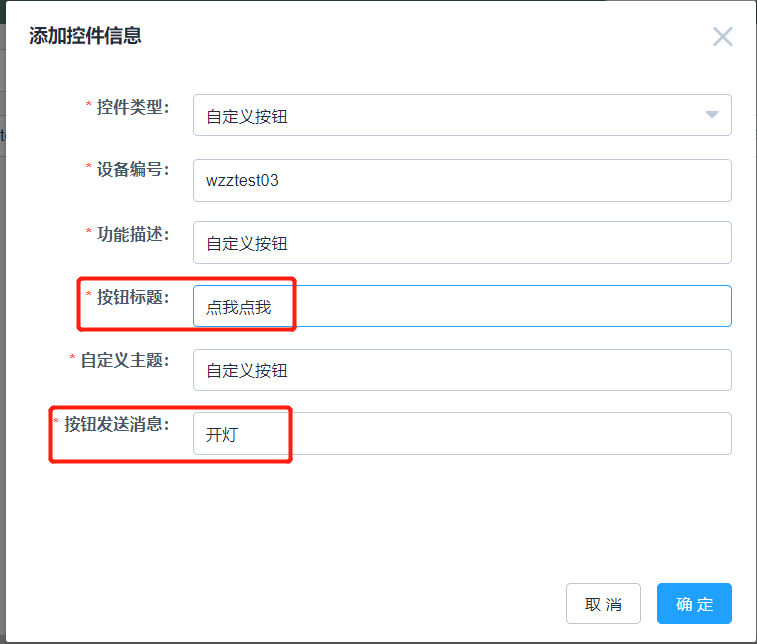The width and height of the screenshot is (757, 644).
Task: Focus the 设备编号 field containing wzztest03
Action: pyautogui.click(x=462, y=181)
